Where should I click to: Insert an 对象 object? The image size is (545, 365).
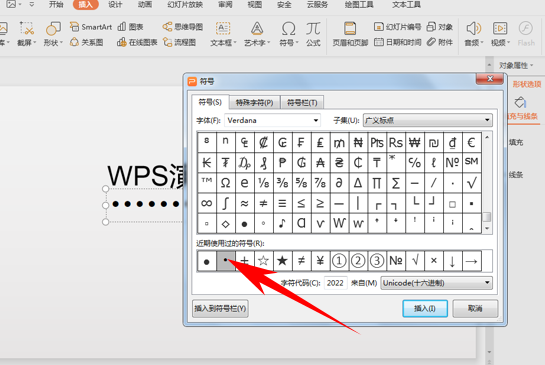440,27
